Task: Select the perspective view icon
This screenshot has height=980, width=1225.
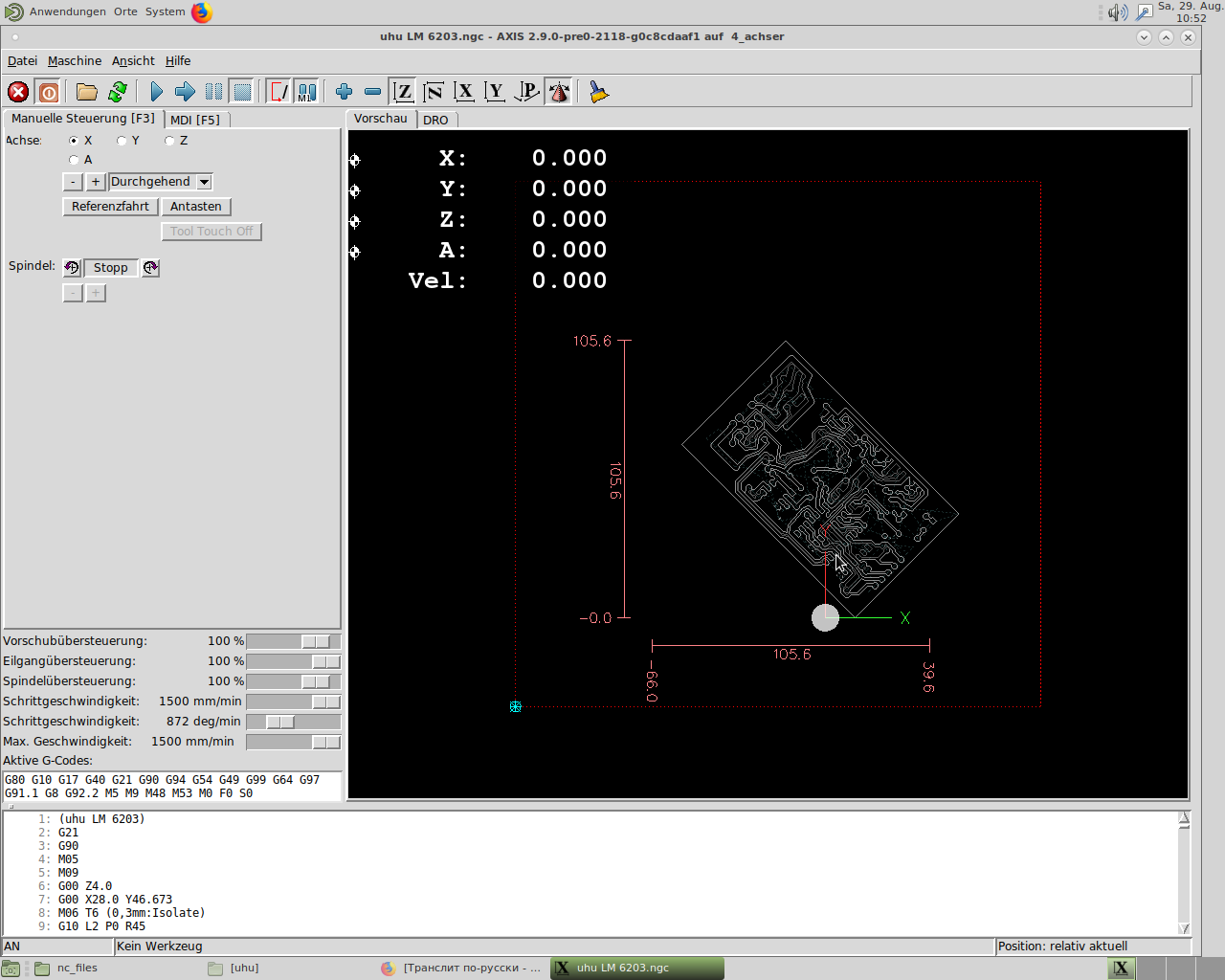Action: [x=526, y=92]
